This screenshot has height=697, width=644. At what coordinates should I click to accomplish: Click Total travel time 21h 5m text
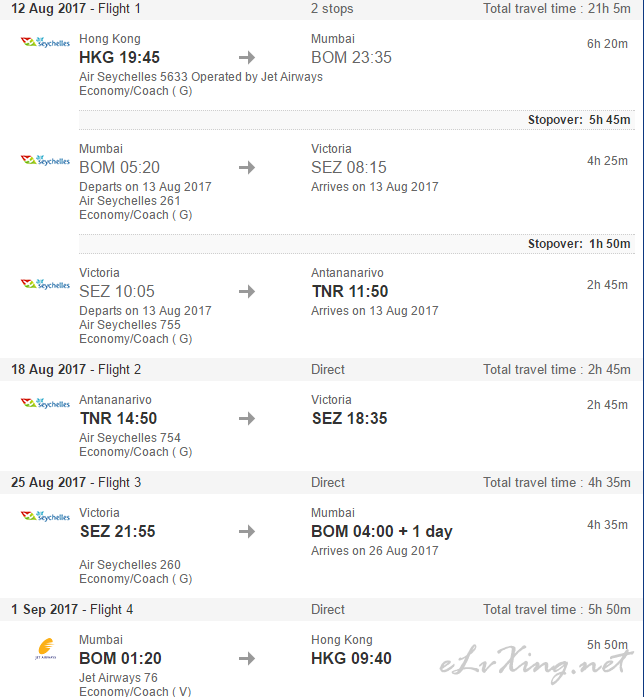pos(557,9)
